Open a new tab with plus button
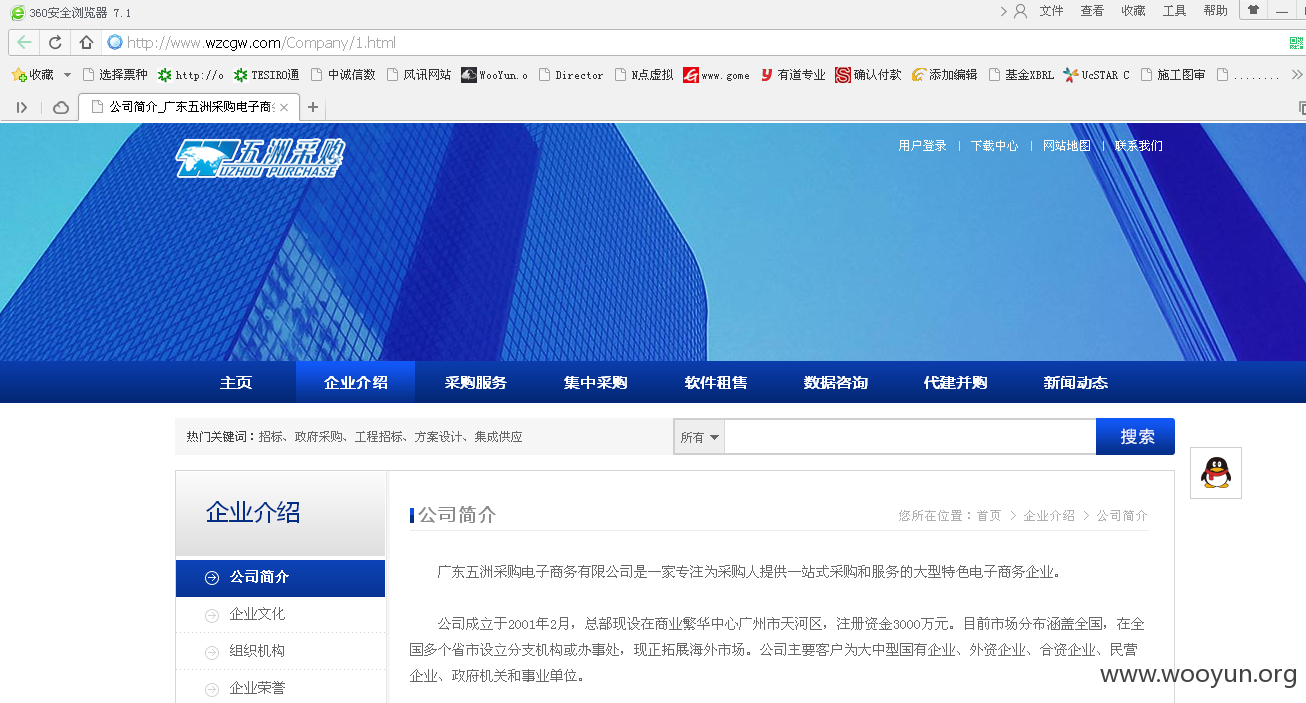This screenshot has height=703, width=1306. (313, 107)
